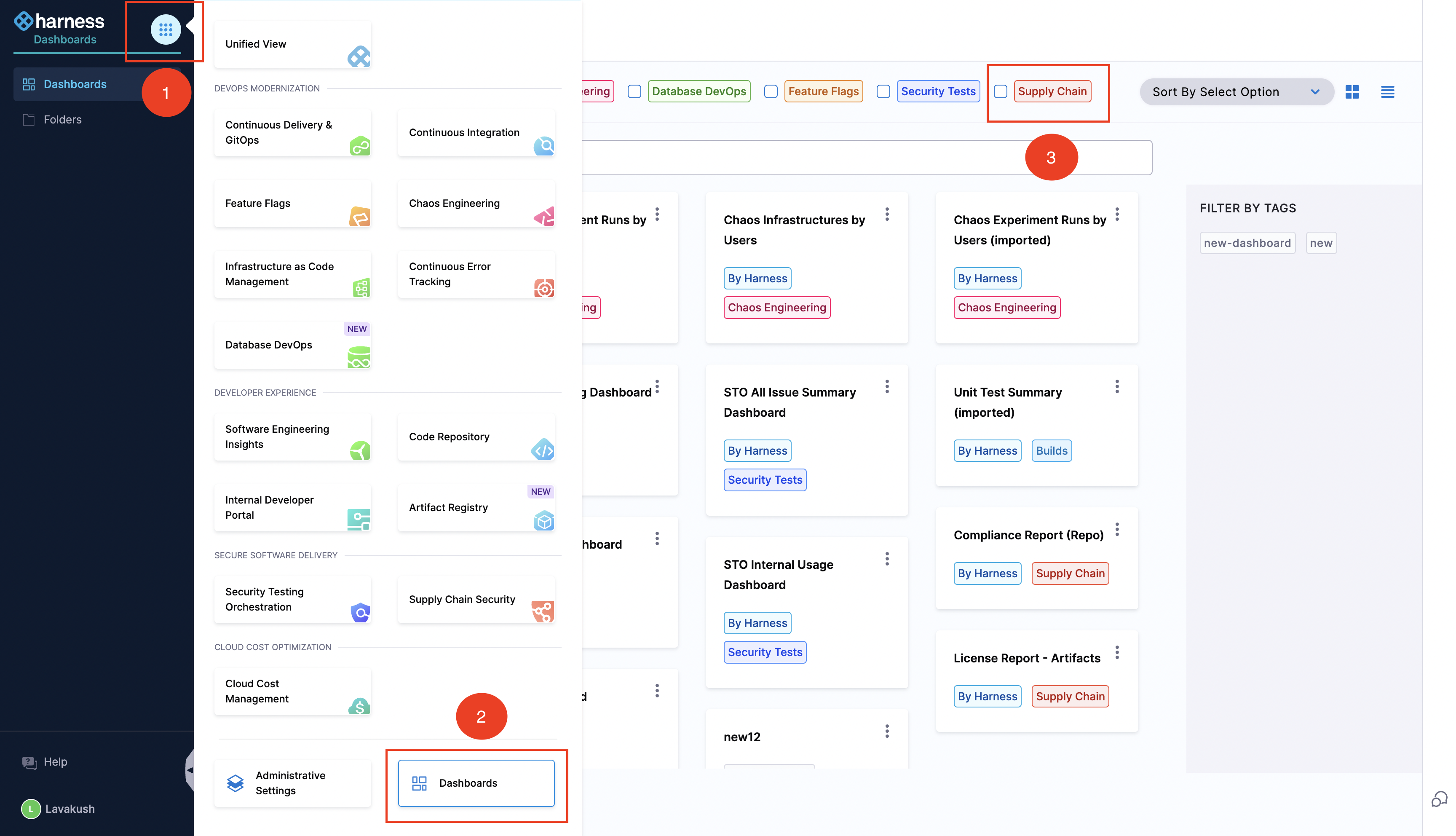The height and width of the screenshot is (836, 1456).
Task: Open Administrative Settings
Action: (292, 782)
